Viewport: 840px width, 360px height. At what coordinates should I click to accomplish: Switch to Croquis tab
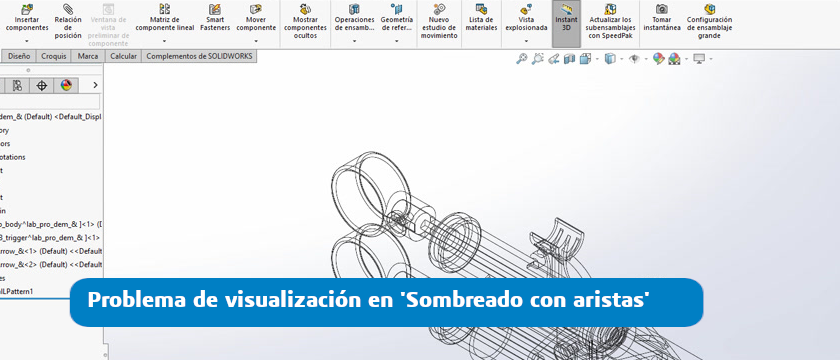54,56
